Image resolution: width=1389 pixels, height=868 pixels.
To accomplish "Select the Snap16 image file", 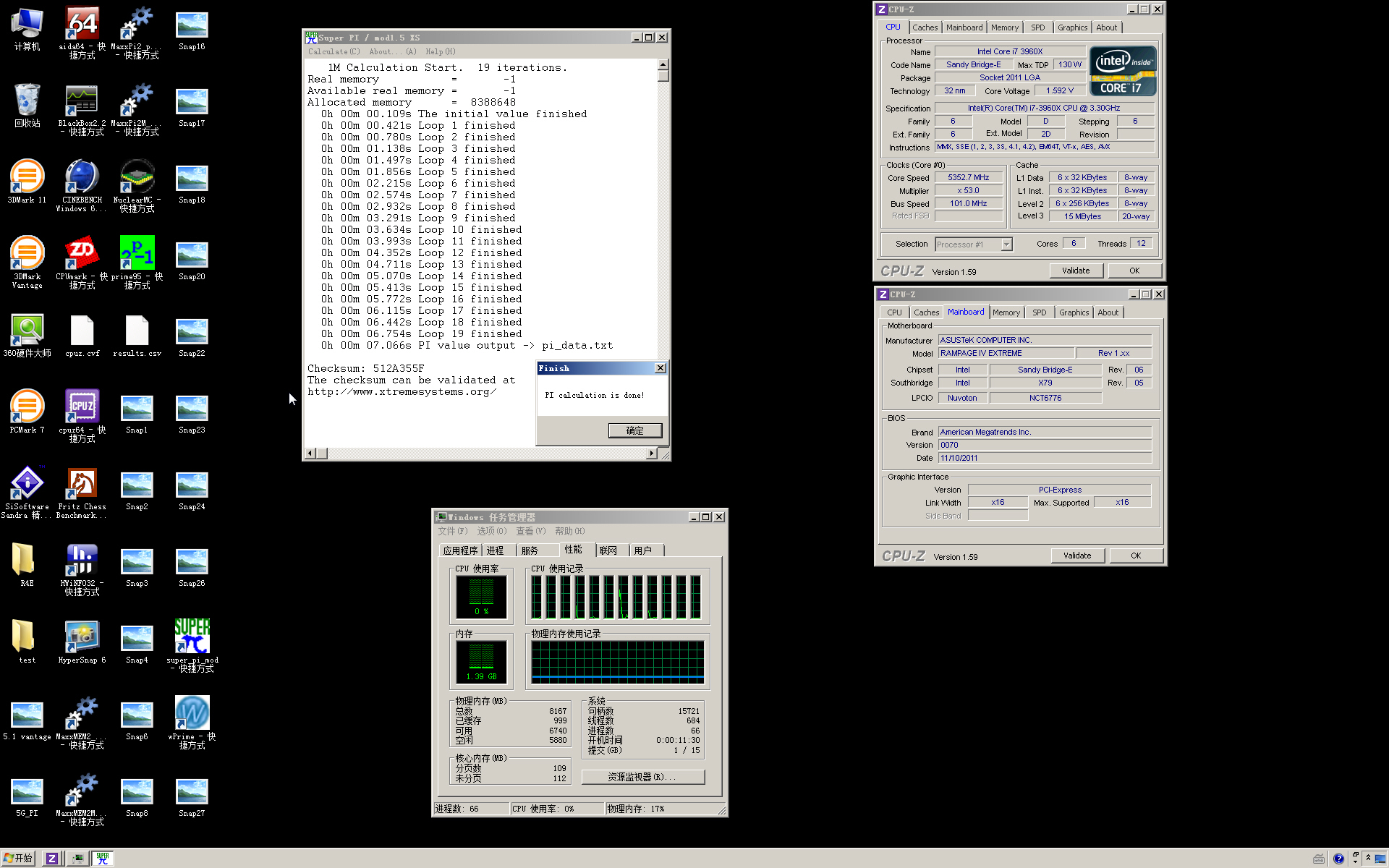I will point(192,29).
